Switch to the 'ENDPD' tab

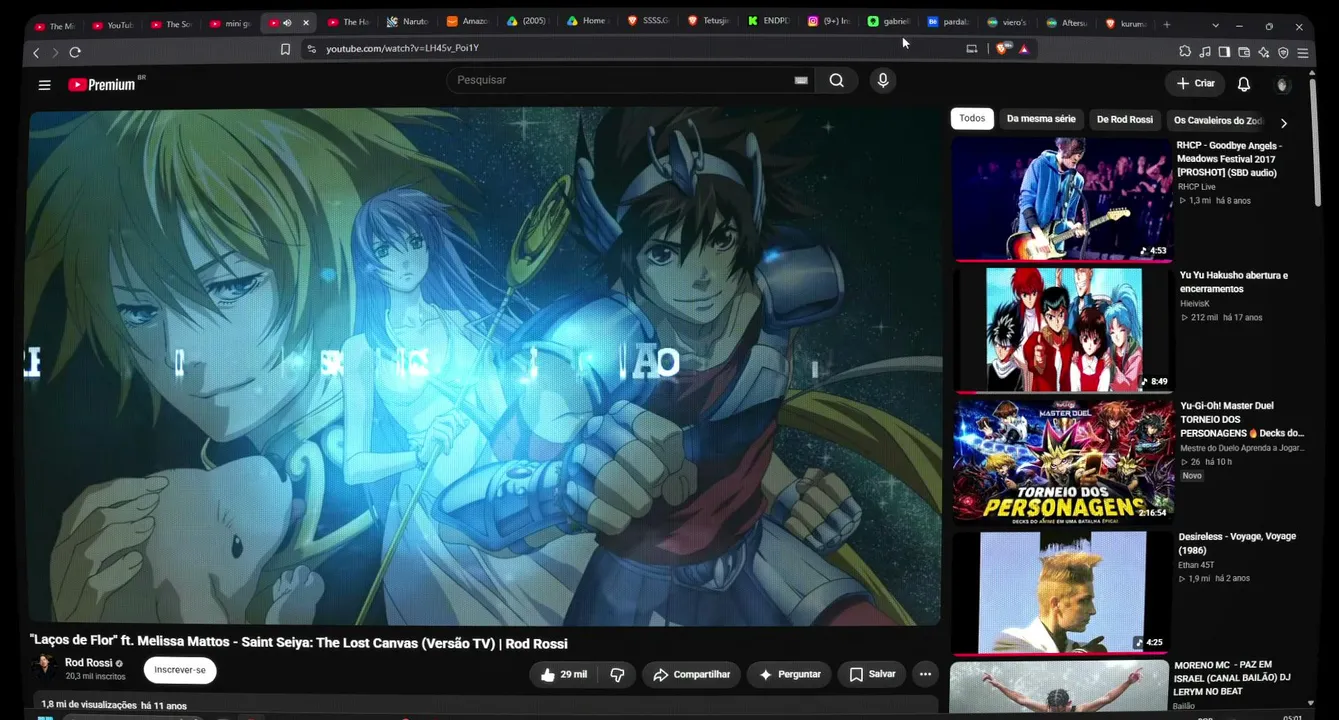tap(769, 23)
